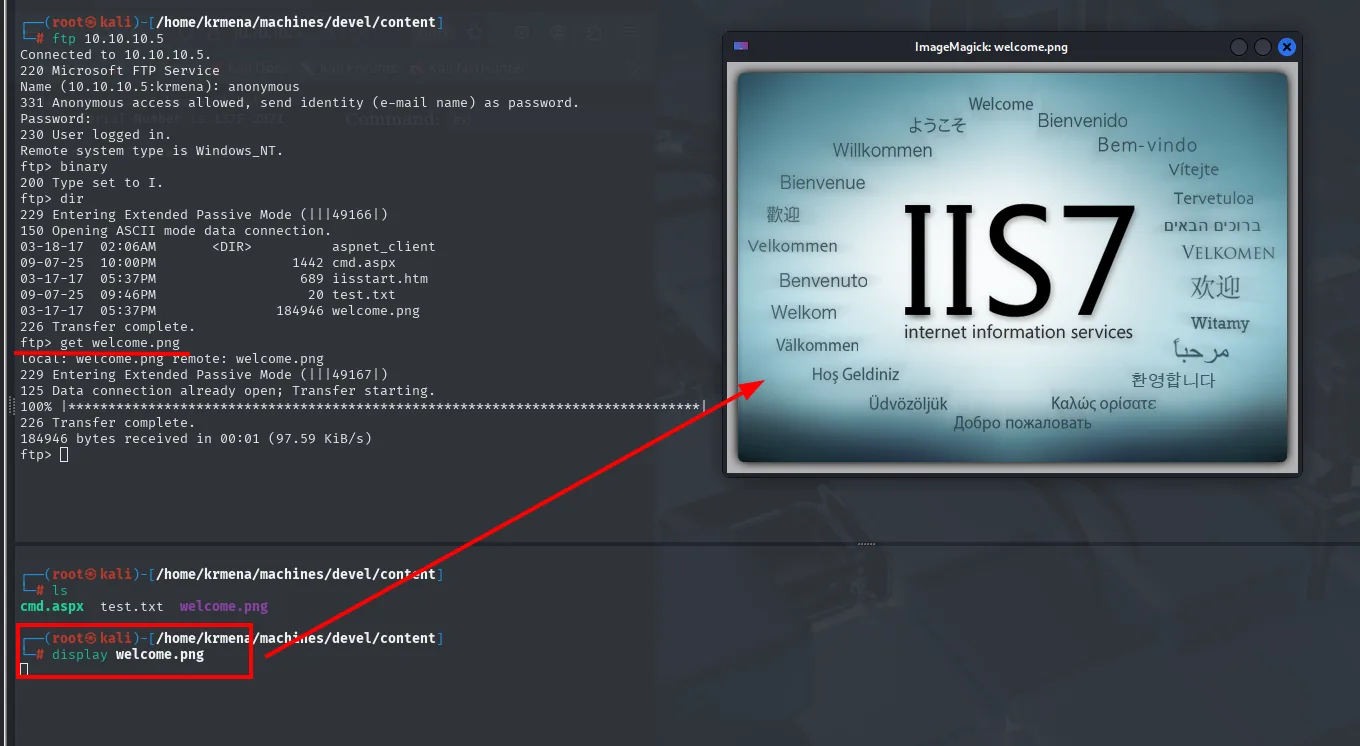The image size is (1360, 746).
Task: Select the 'ftp> dir' command line
Action: 52,198
